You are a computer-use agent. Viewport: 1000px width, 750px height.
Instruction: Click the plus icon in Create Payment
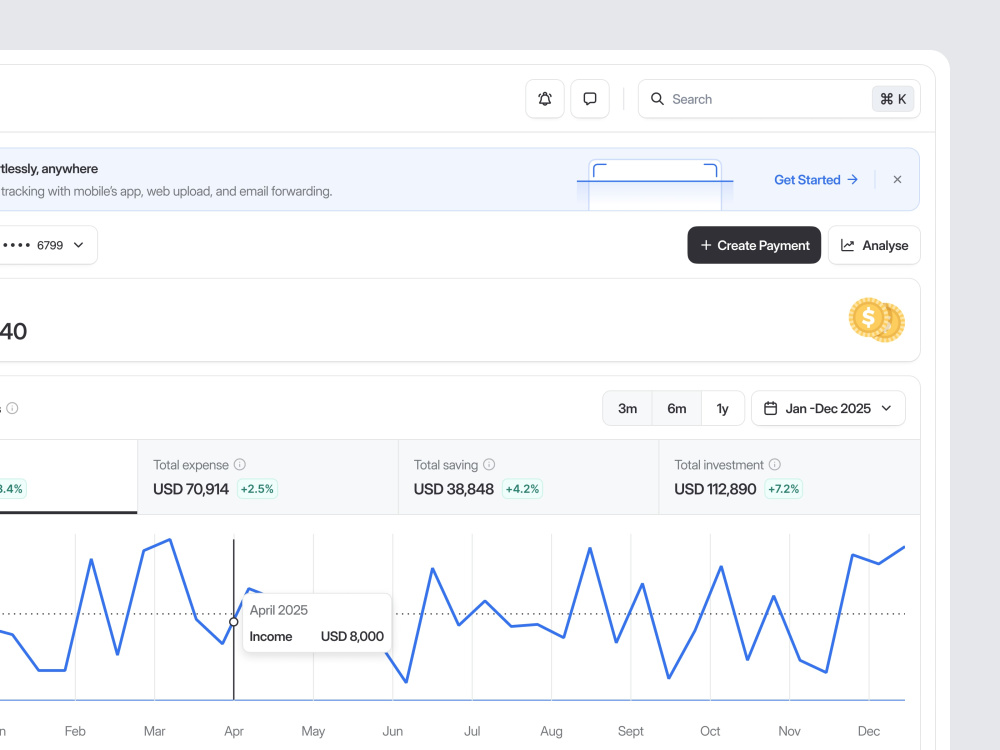click(706, 245)
